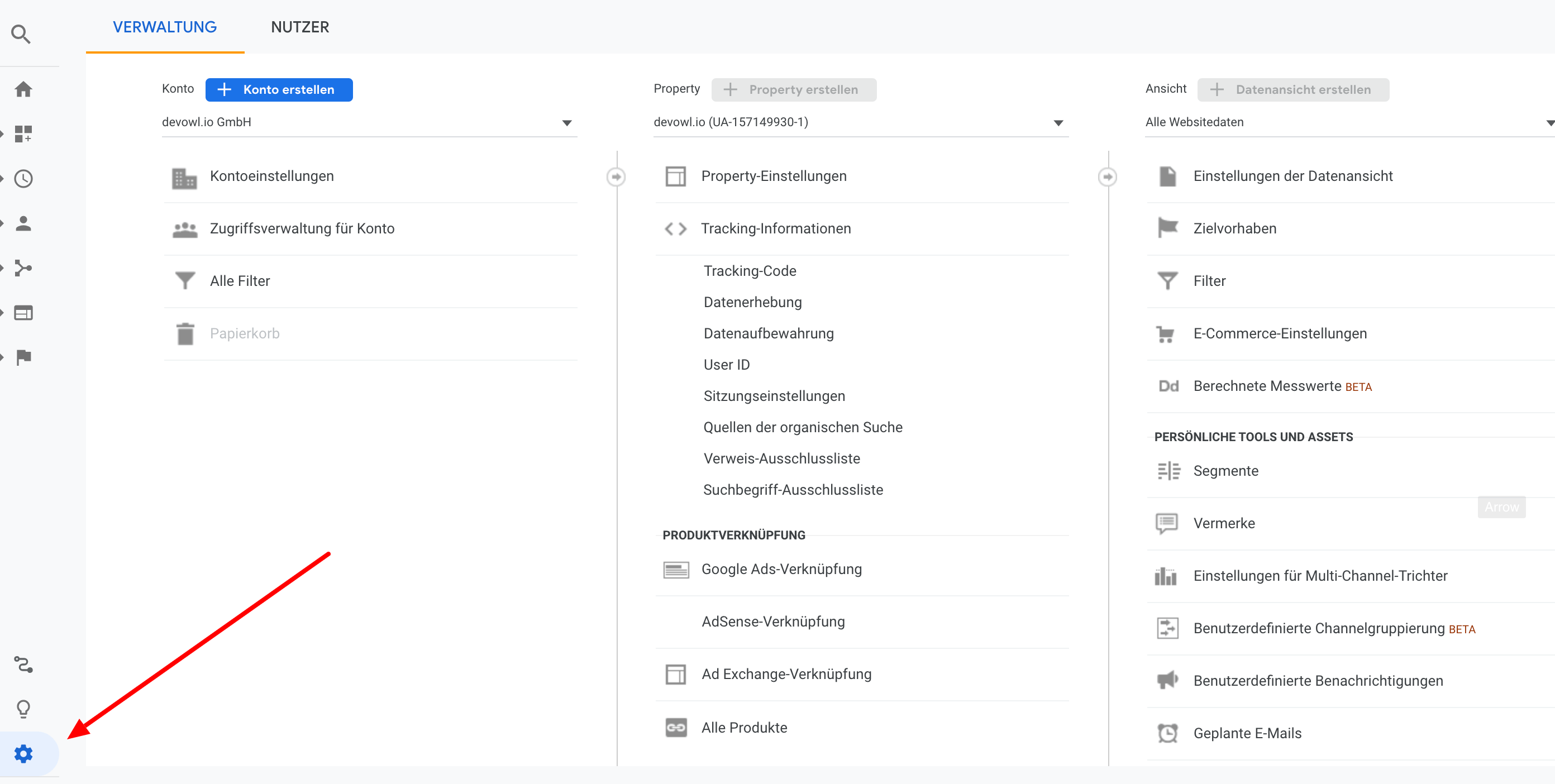Open the settings gear in the sidebar
This screenshot has height=784, width=1555.
(23, 753)
